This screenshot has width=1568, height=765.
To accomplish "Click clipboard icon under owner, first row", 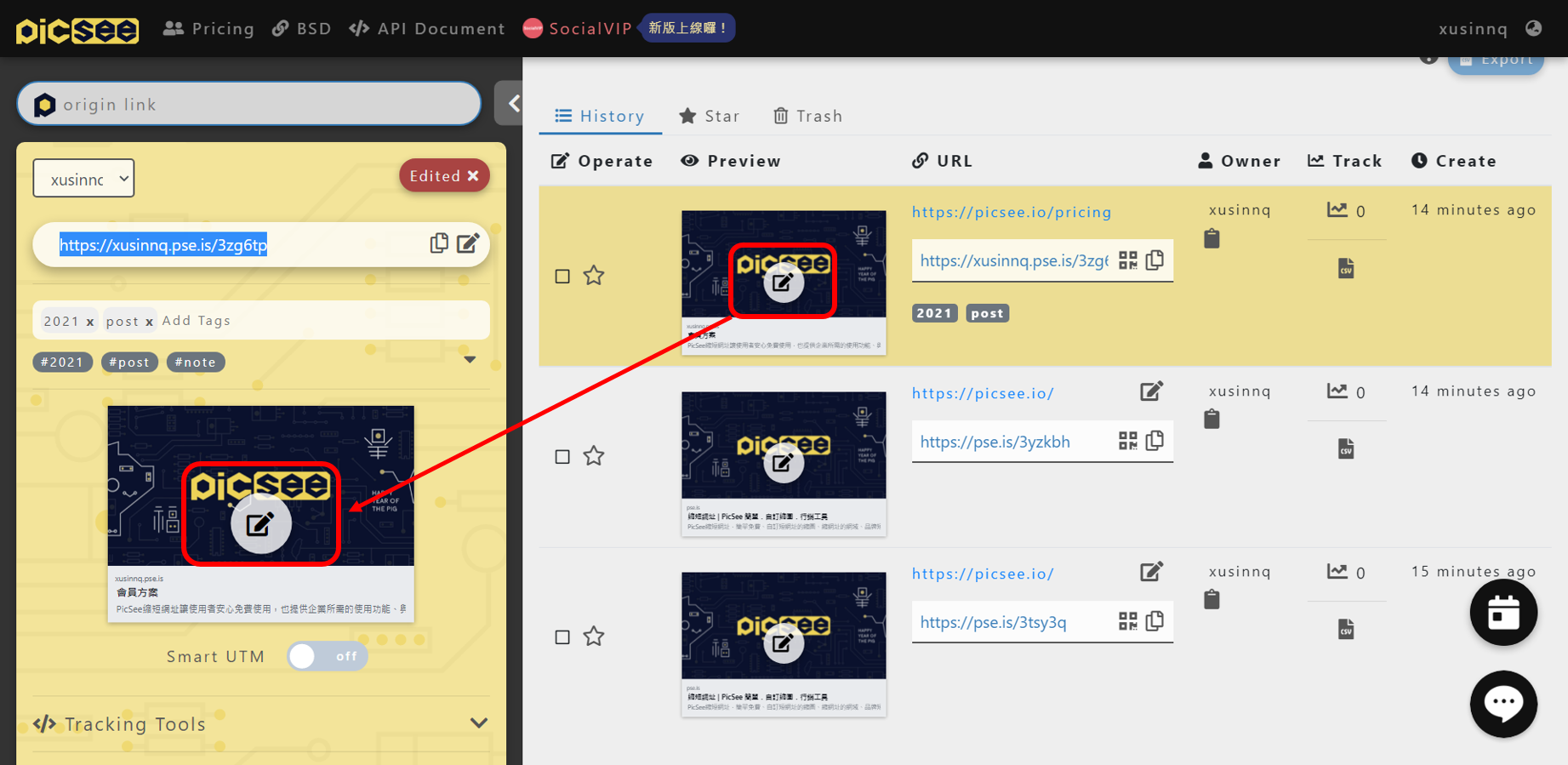I will 1212,238.
